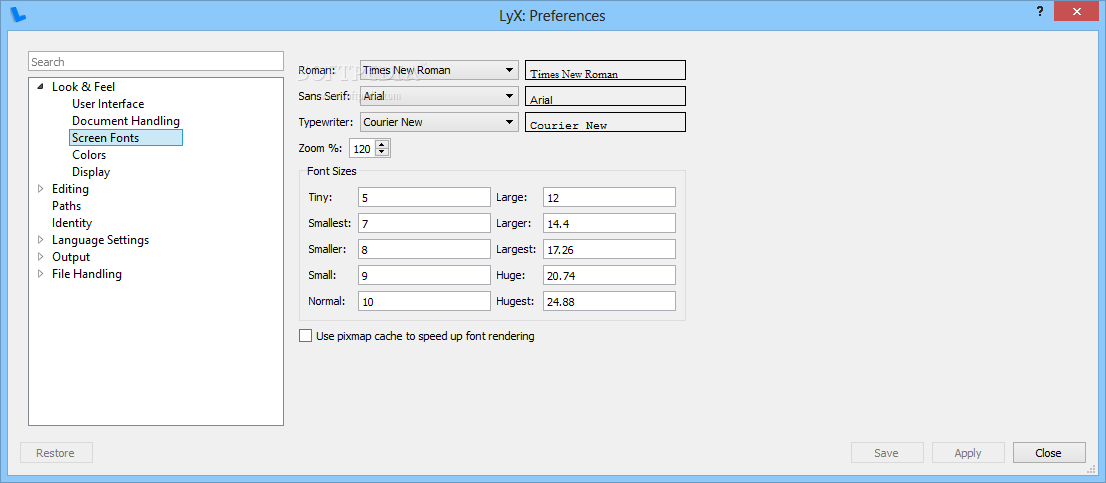Image resolution: width=1106 pixels, height=483 pixels.
Task: Select User Interface in the tree
Action: point(108,104)
